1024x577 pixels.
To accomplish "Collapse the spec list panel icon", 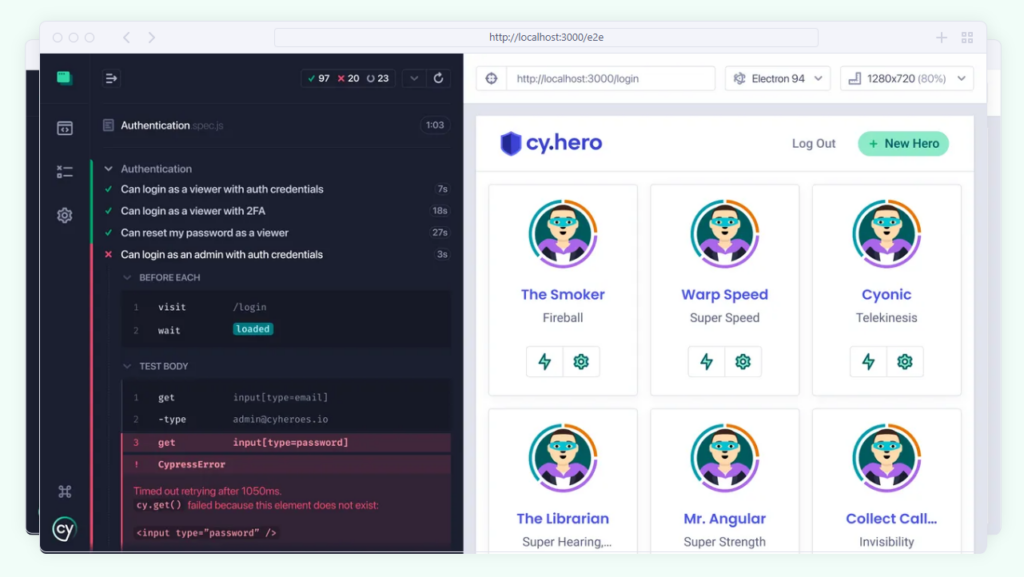I will click(x=111, y=78).
